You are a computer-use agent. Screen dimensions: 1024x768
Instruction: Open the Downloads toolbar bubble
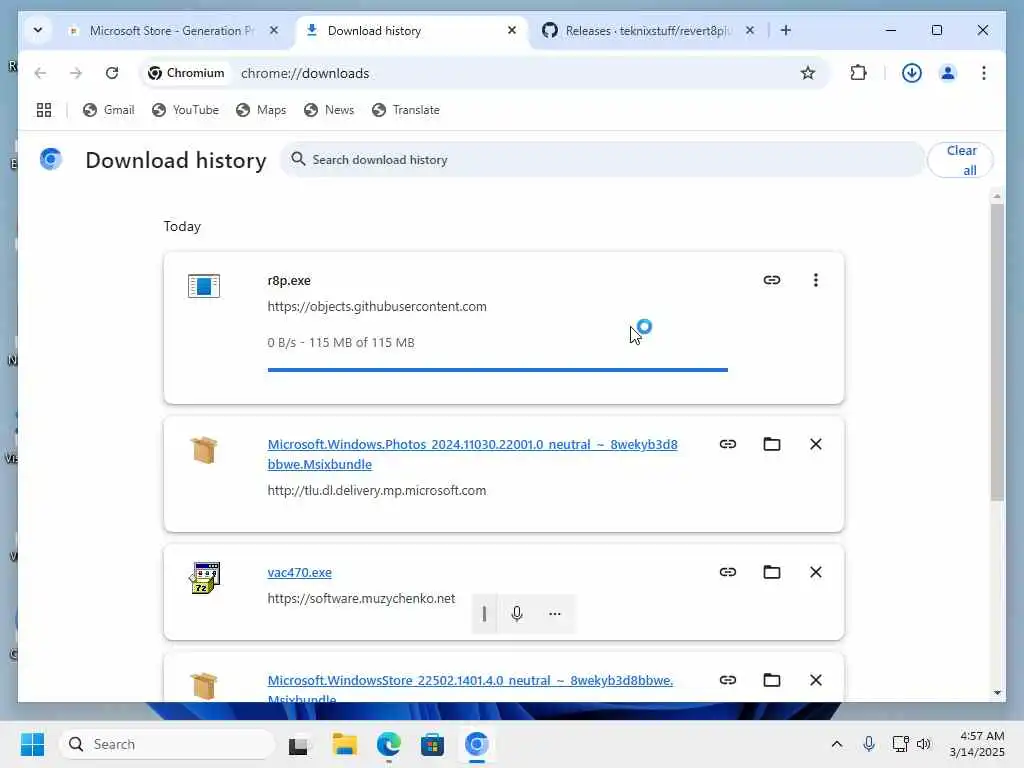[x=912, y=73]
